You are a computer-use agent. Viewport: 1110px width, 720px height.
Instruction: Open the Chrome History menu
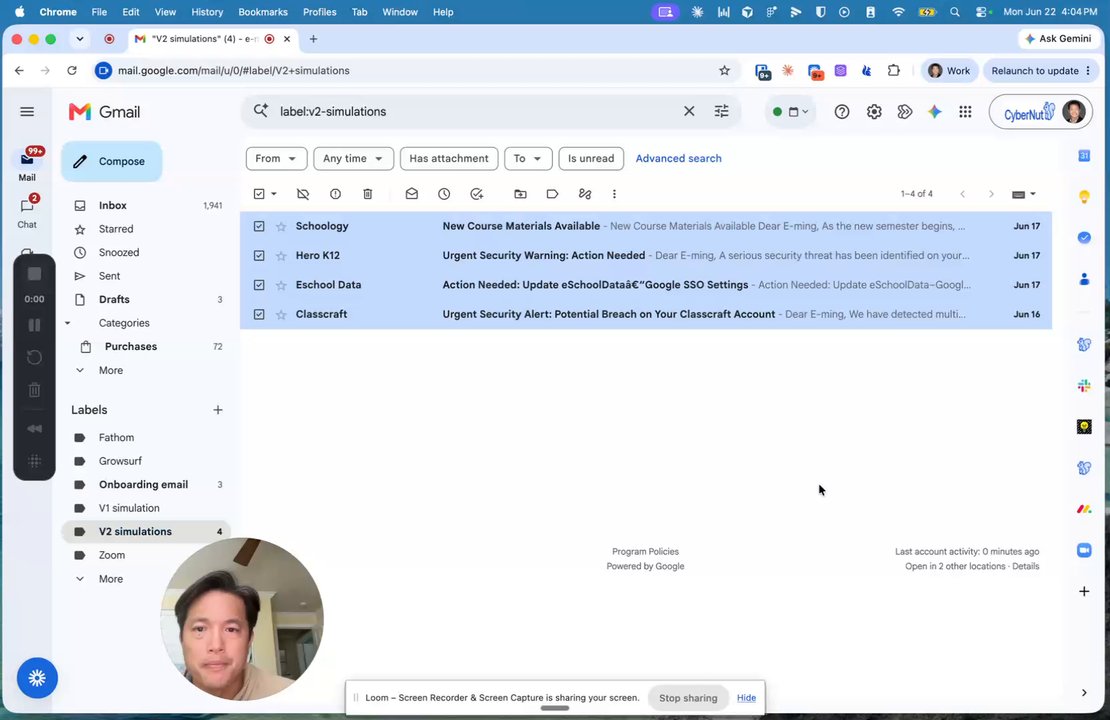pyautogui.click(x=207, y=12)
